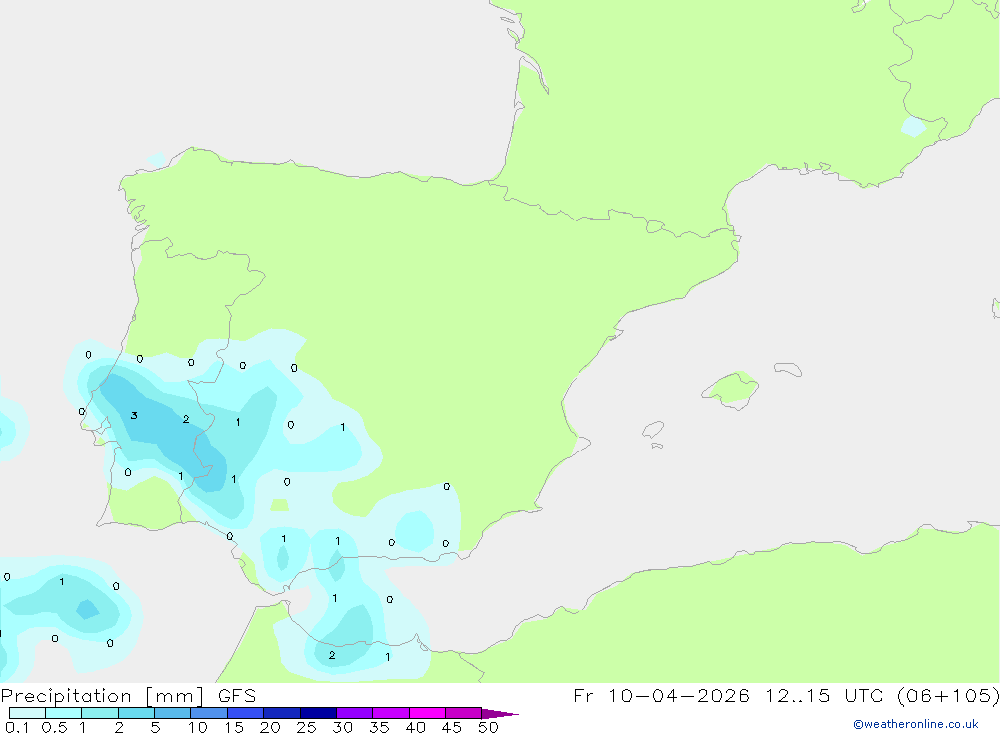The image size is (1000, 733).
Task: Click the legend label "0.5"
Action: (54, 727)
